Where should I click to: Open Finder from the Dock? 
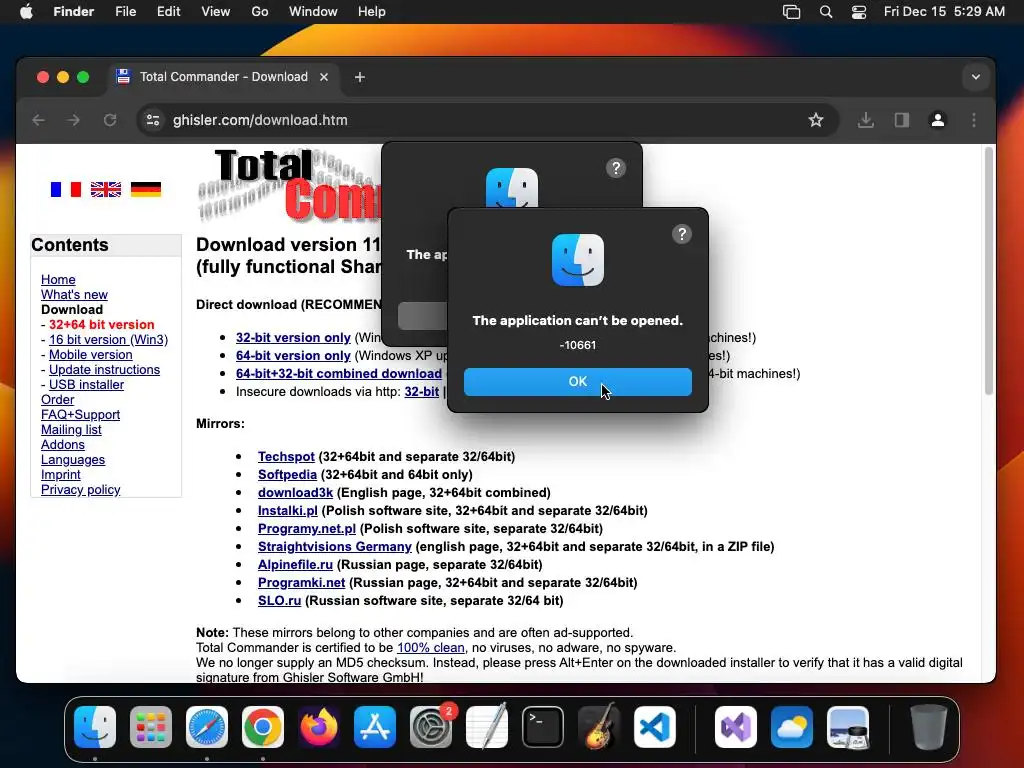95,727
